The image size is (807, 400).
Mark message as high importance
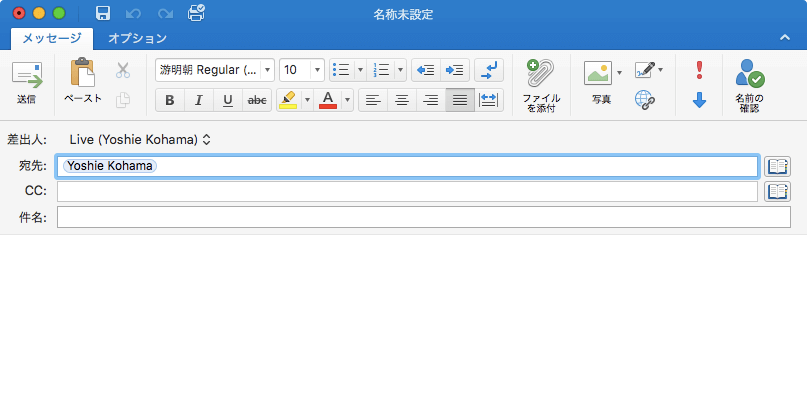click(699, 69)
